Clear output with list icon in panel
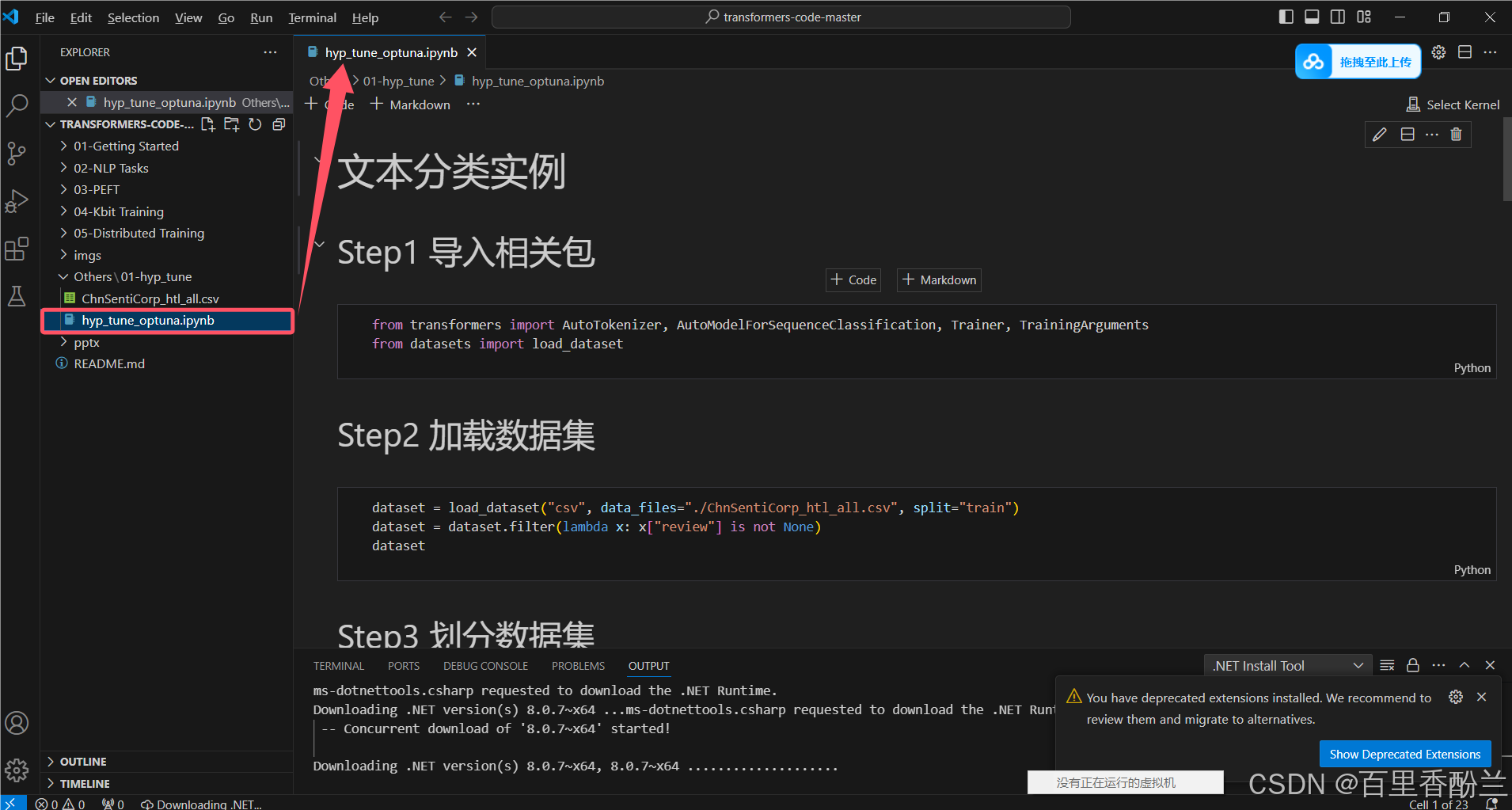This screenshot has height=810, width=1512. click(1387, 665)
